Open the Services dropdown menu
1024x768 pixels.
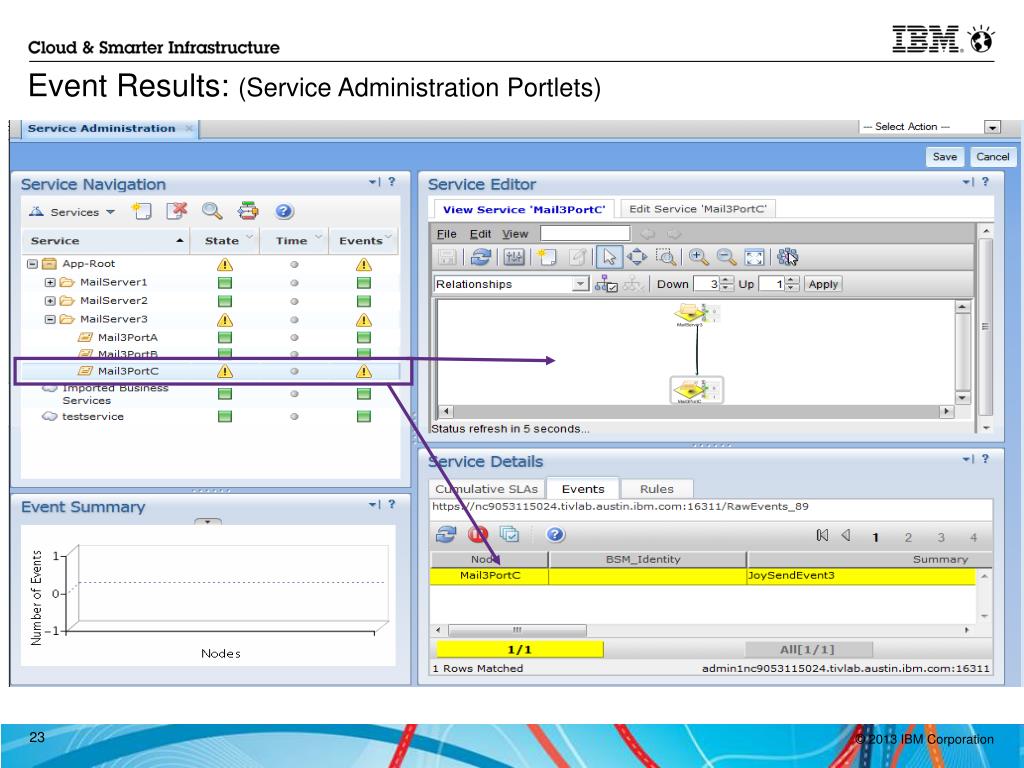click(x=72, y=212)
